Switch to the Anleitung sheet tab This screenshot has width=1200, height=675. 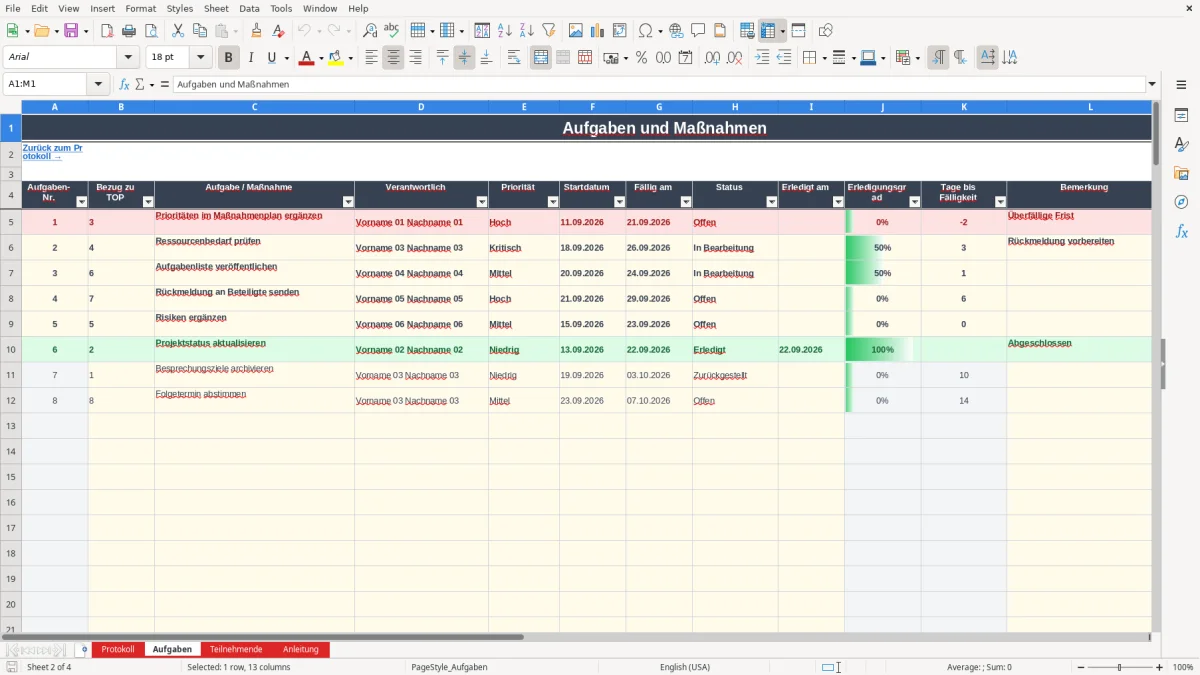point(300,650)
